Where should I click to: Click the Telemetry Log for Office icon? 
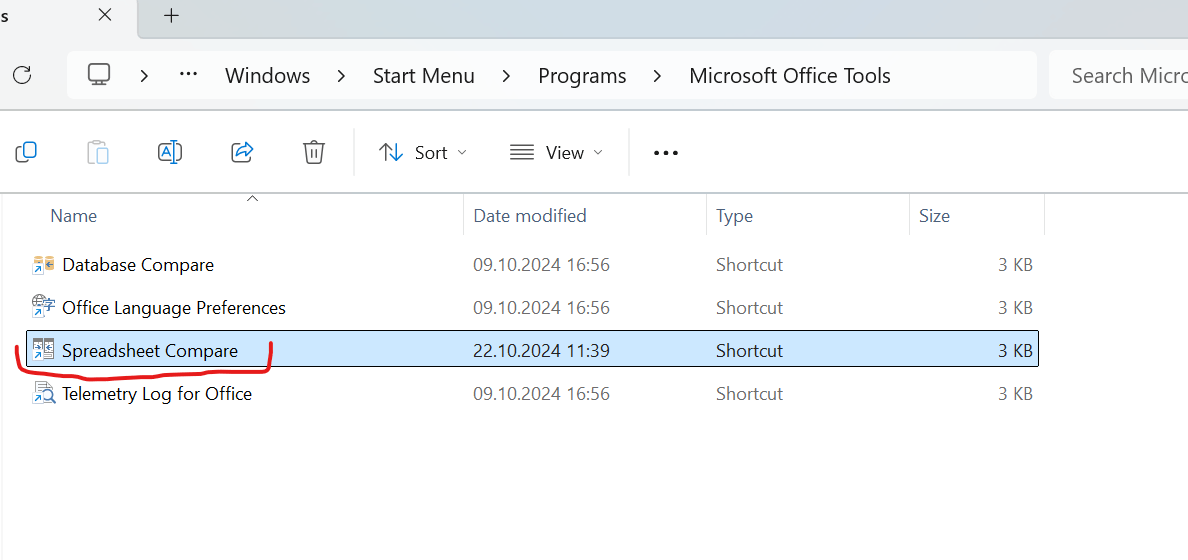pyautogui.click(x=44, y=393)
